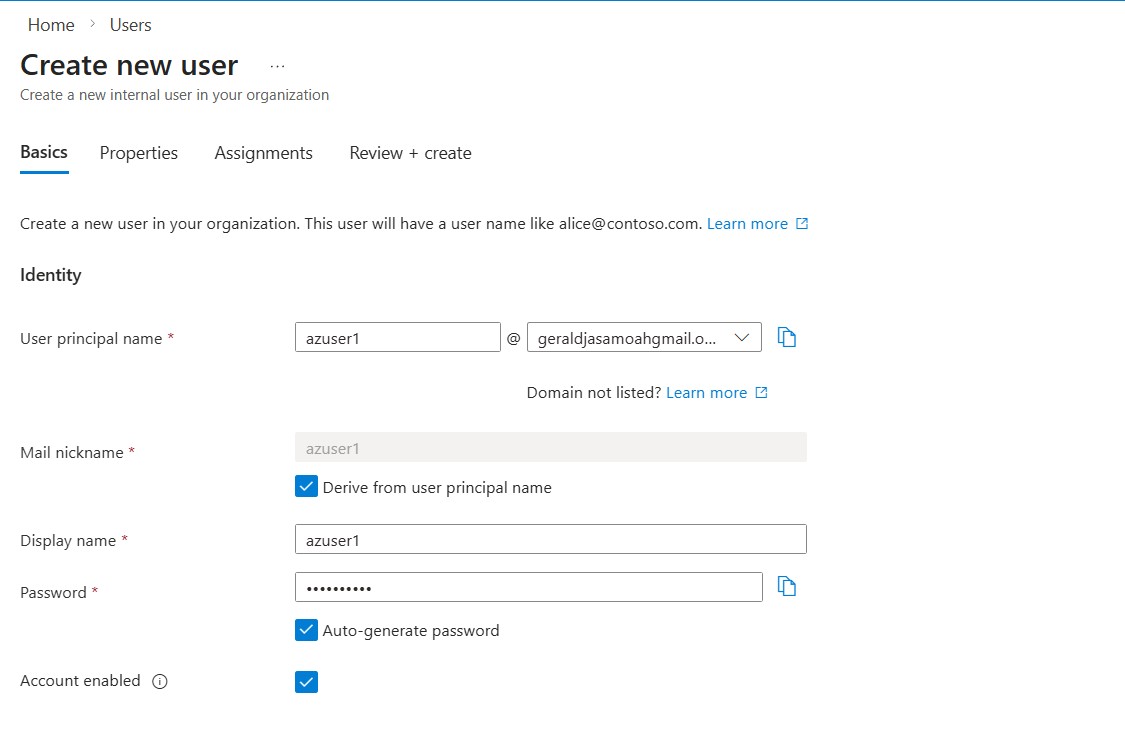Click Learn more for unlisted domain
Viewport: 1125px width, 748px height.
coord(706,393)
